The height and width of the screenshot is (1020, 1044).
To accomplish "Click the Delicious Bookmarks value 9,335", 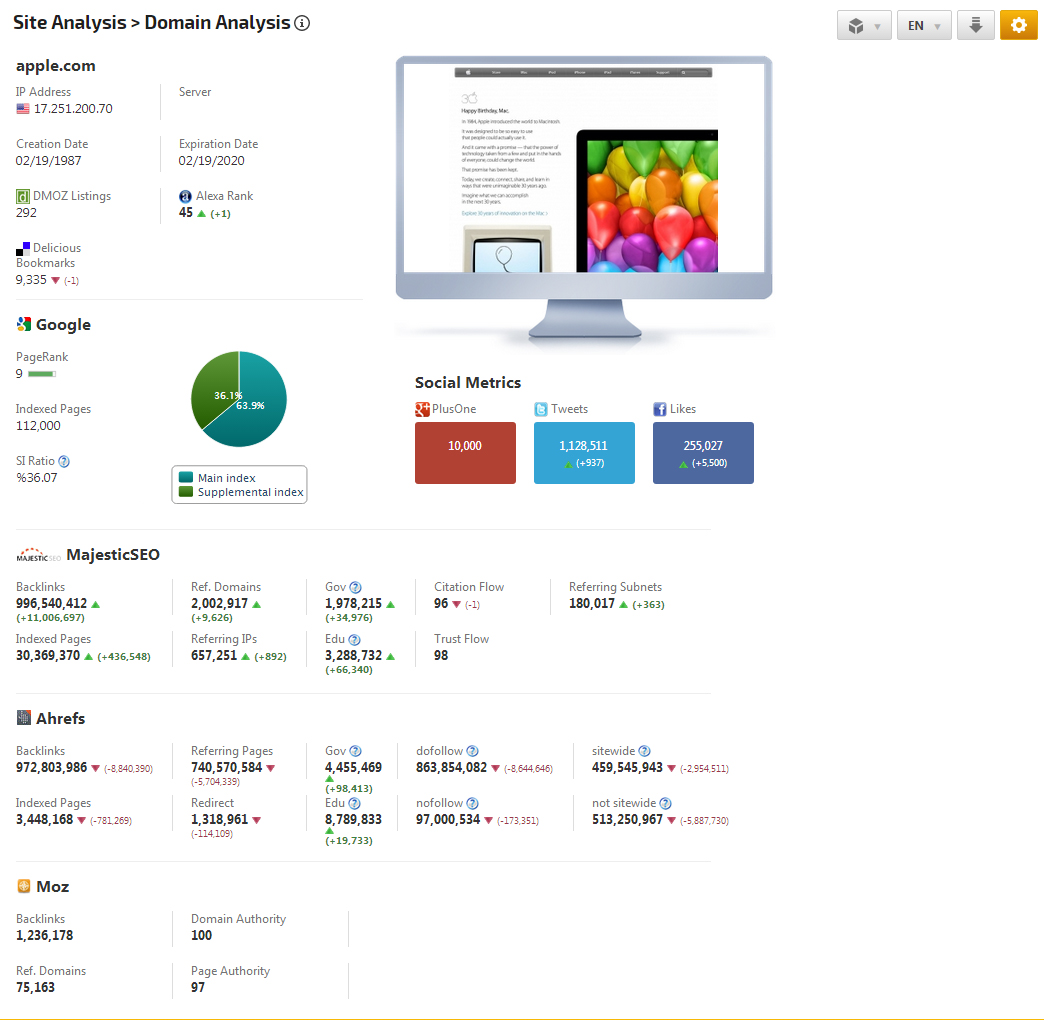I will (x=31, y=280).
